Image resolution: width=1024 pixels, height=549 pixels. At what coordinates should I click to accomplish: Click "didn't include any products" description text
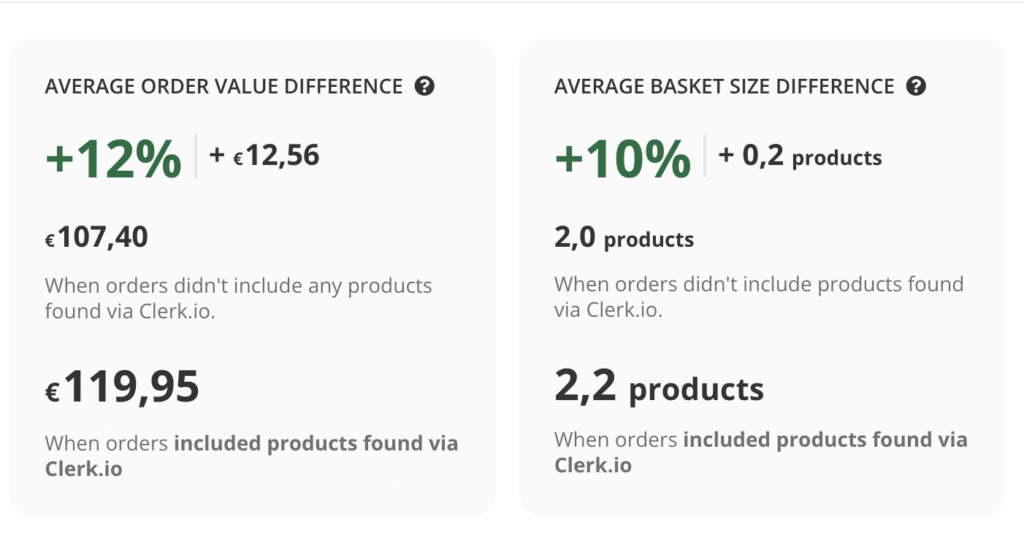click(238, 297)
